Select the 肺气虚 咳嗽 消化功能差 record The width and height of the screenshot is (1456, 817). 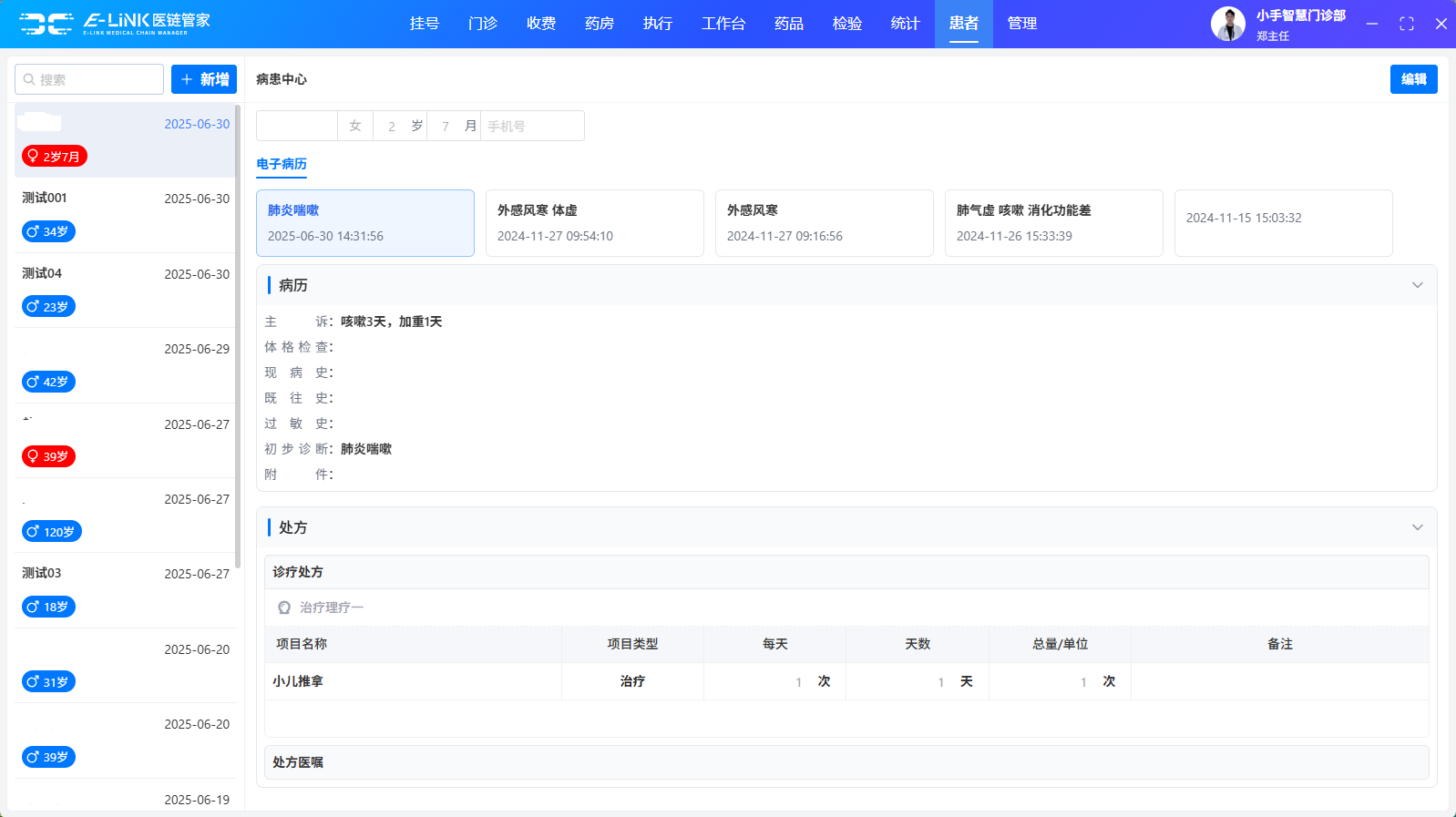[1053, 223]
